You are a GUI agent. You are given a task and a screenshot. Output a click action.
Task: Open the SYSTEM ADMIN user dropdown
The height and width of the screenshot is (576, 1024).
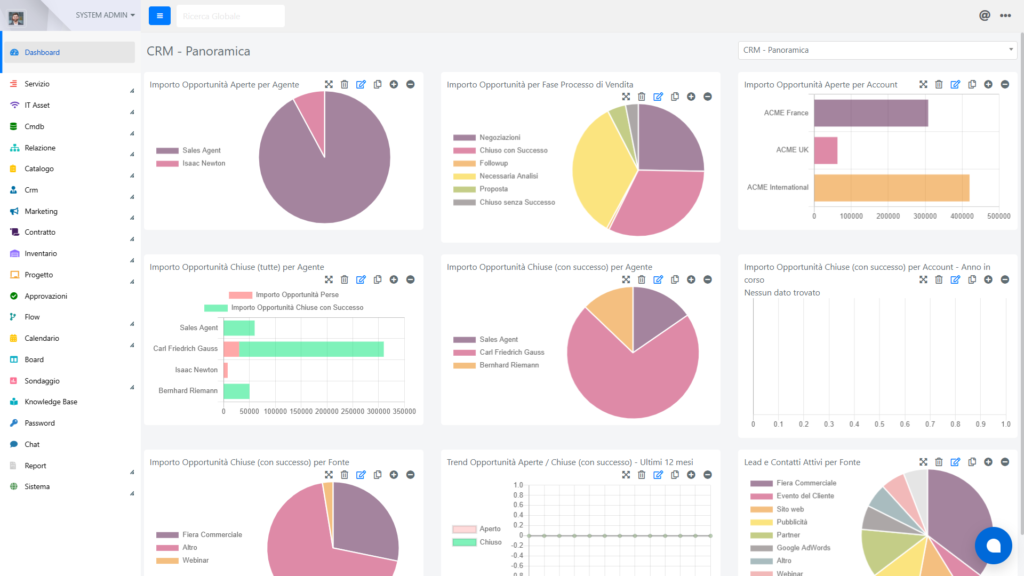coord(104,15)
